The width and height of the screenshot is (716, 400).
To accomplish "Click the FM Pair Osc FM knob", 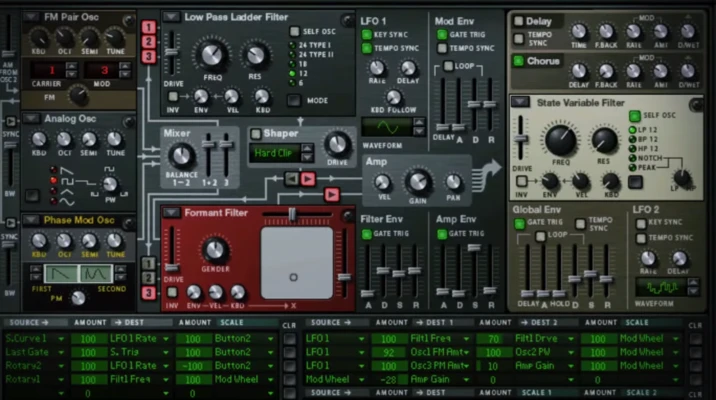I will click(x=78, y=95).
